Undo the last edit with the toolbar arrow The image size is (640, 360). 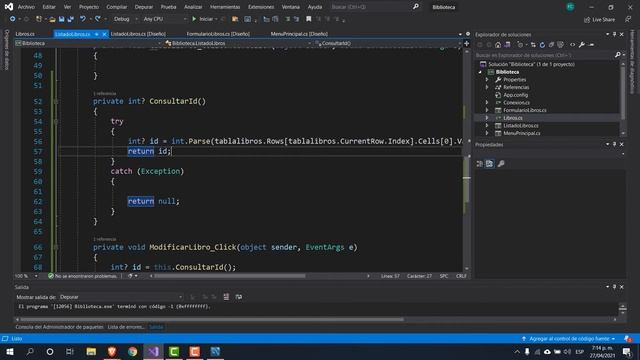83,19
